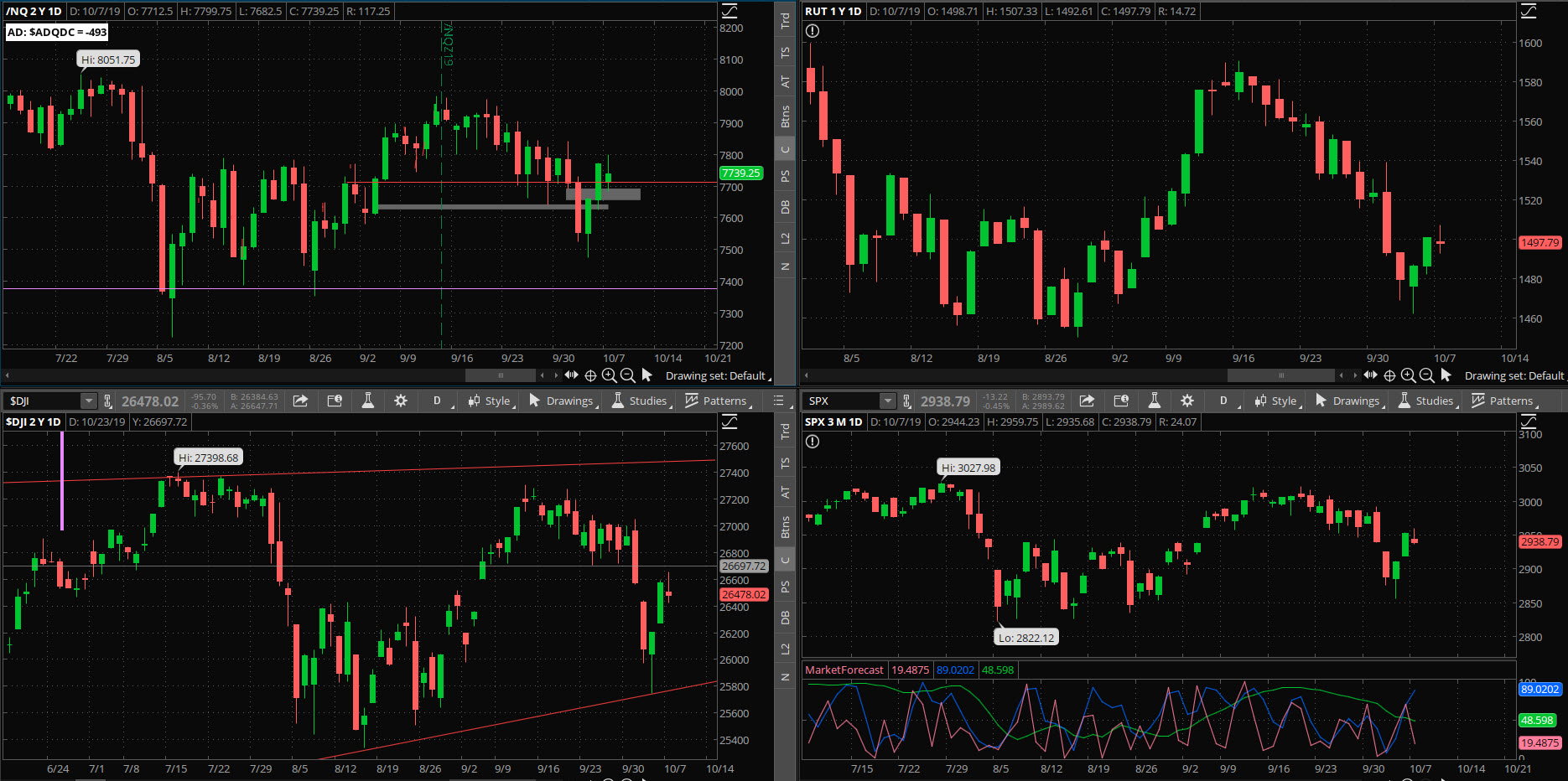The image size is (1568, 781).
Task: Open the N side tab beside the $DJI chart
Action: [x=785, y=677]
